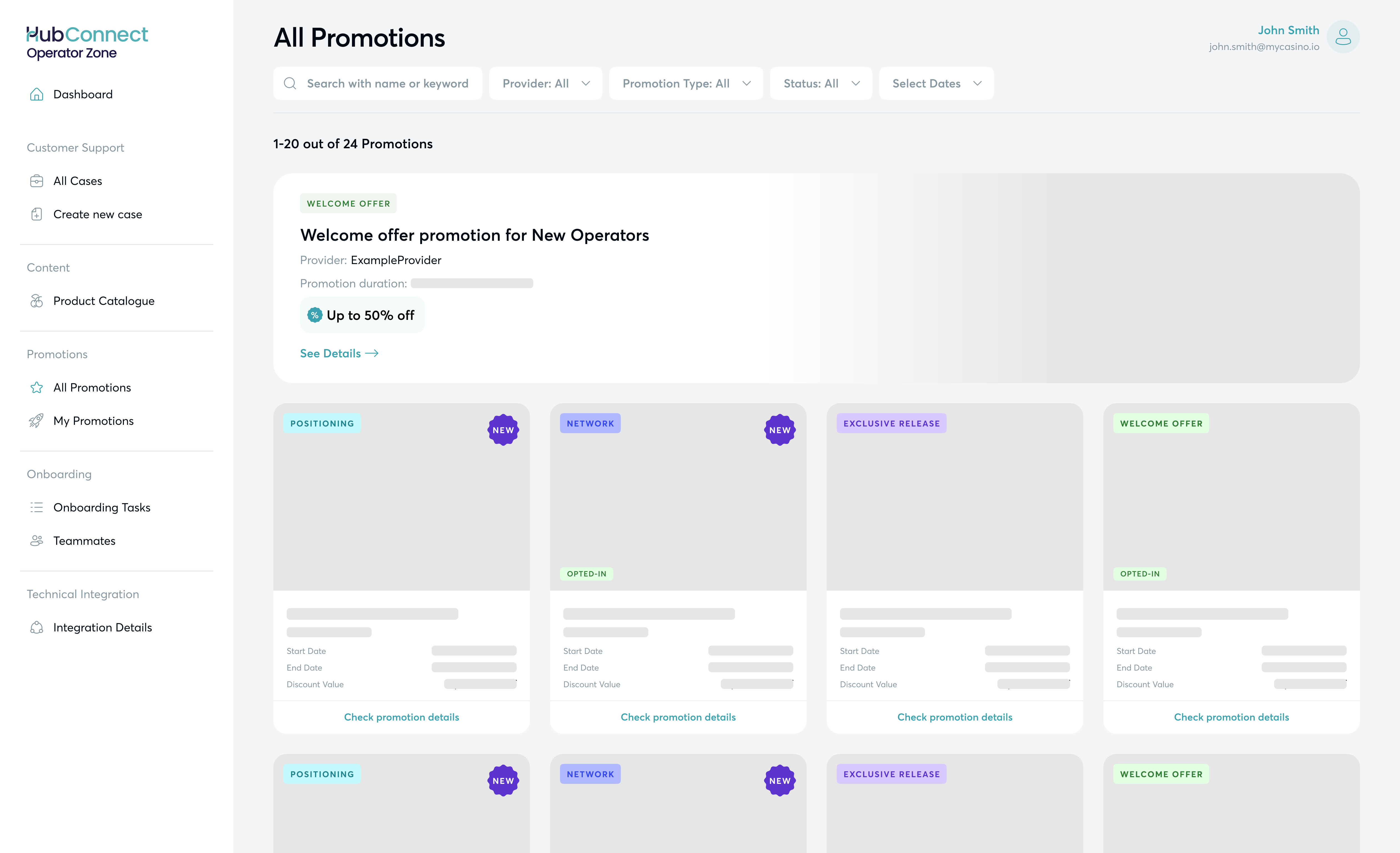Open the Teammates menu item
The width and height of the screenshot is (1400, 853).
(x=84, y=541)
